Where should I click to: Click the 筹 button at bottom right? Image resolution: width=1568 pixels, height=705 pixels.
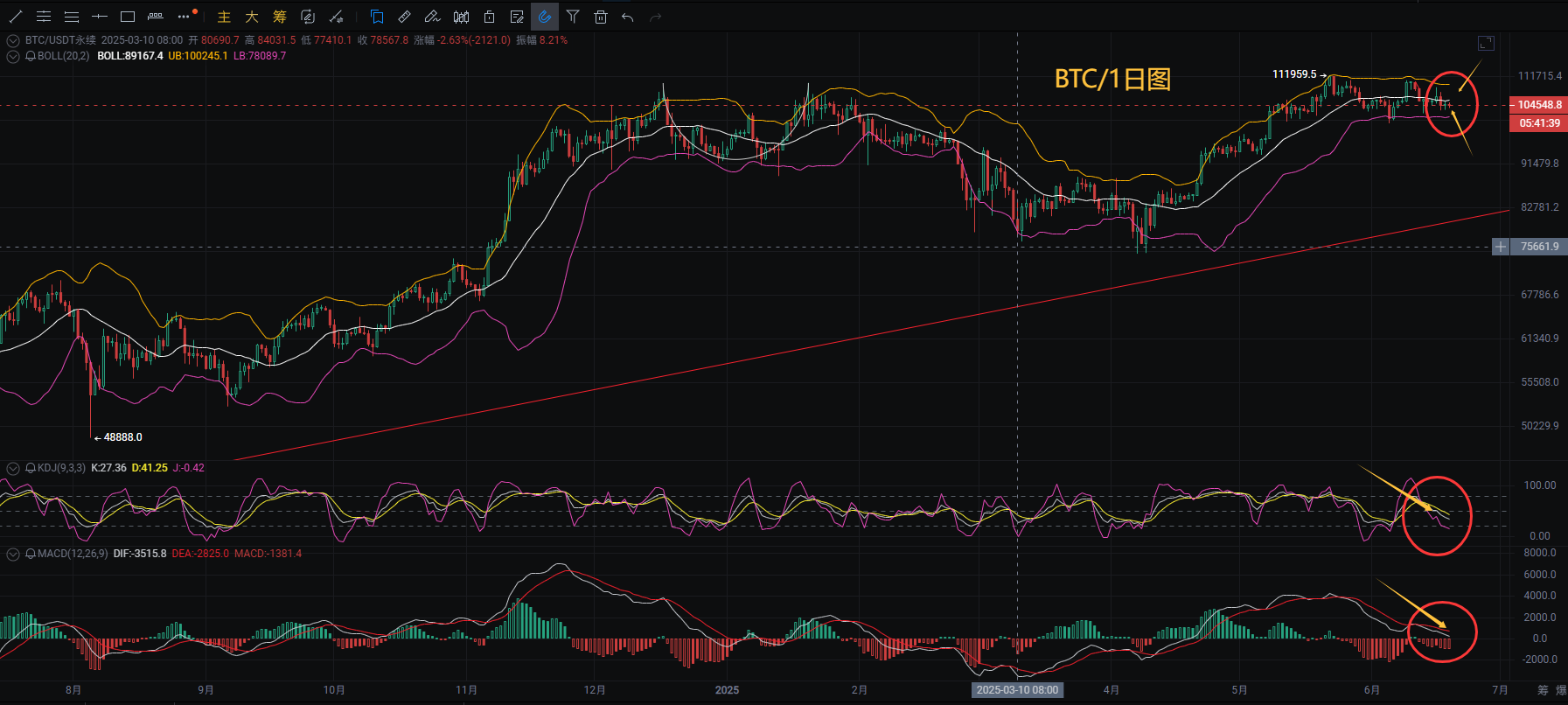coord(1543,690)
